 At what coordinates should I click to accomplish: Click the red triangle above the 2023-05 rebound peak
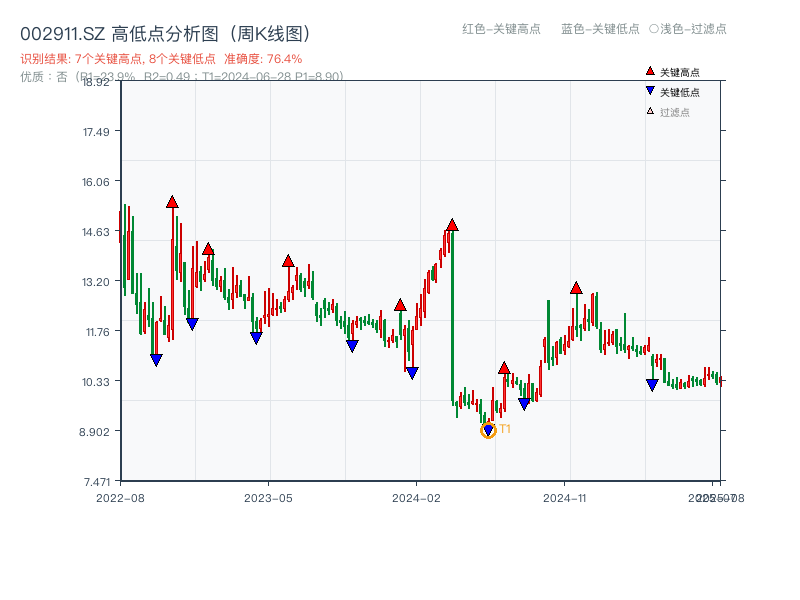click(x=289, y=260)
